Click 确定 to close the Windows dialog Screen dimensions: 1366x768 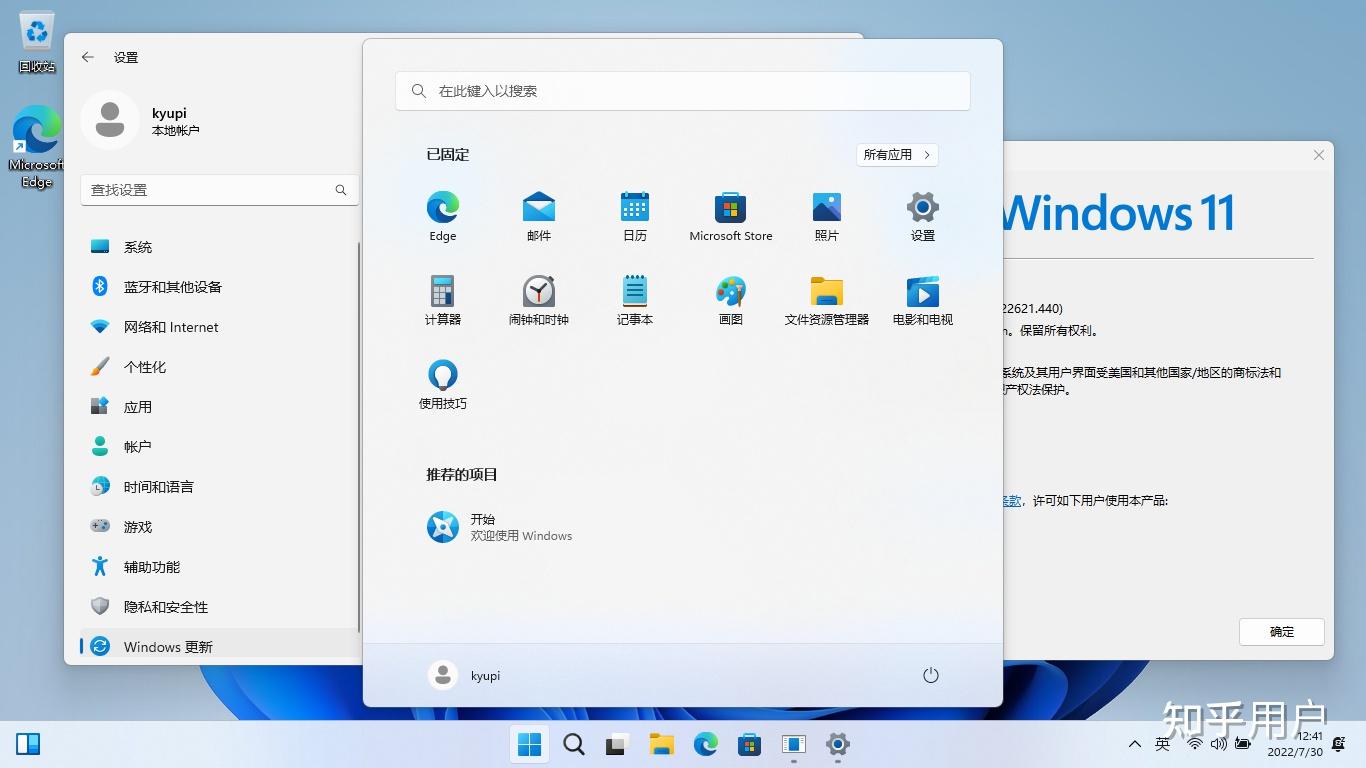click(1281, 632)
